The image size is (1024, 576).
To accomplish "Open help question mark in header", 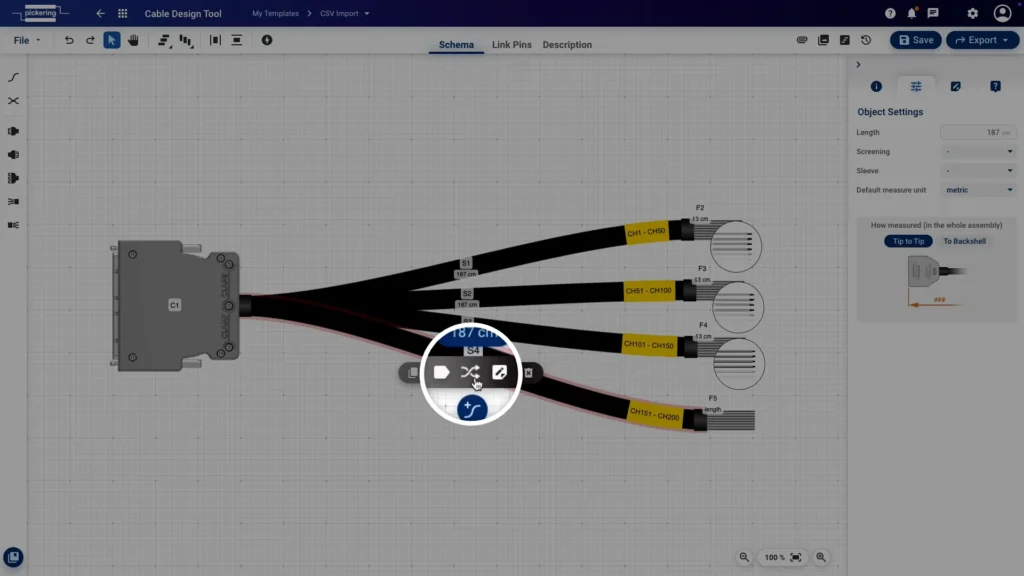I will (890, 13).
